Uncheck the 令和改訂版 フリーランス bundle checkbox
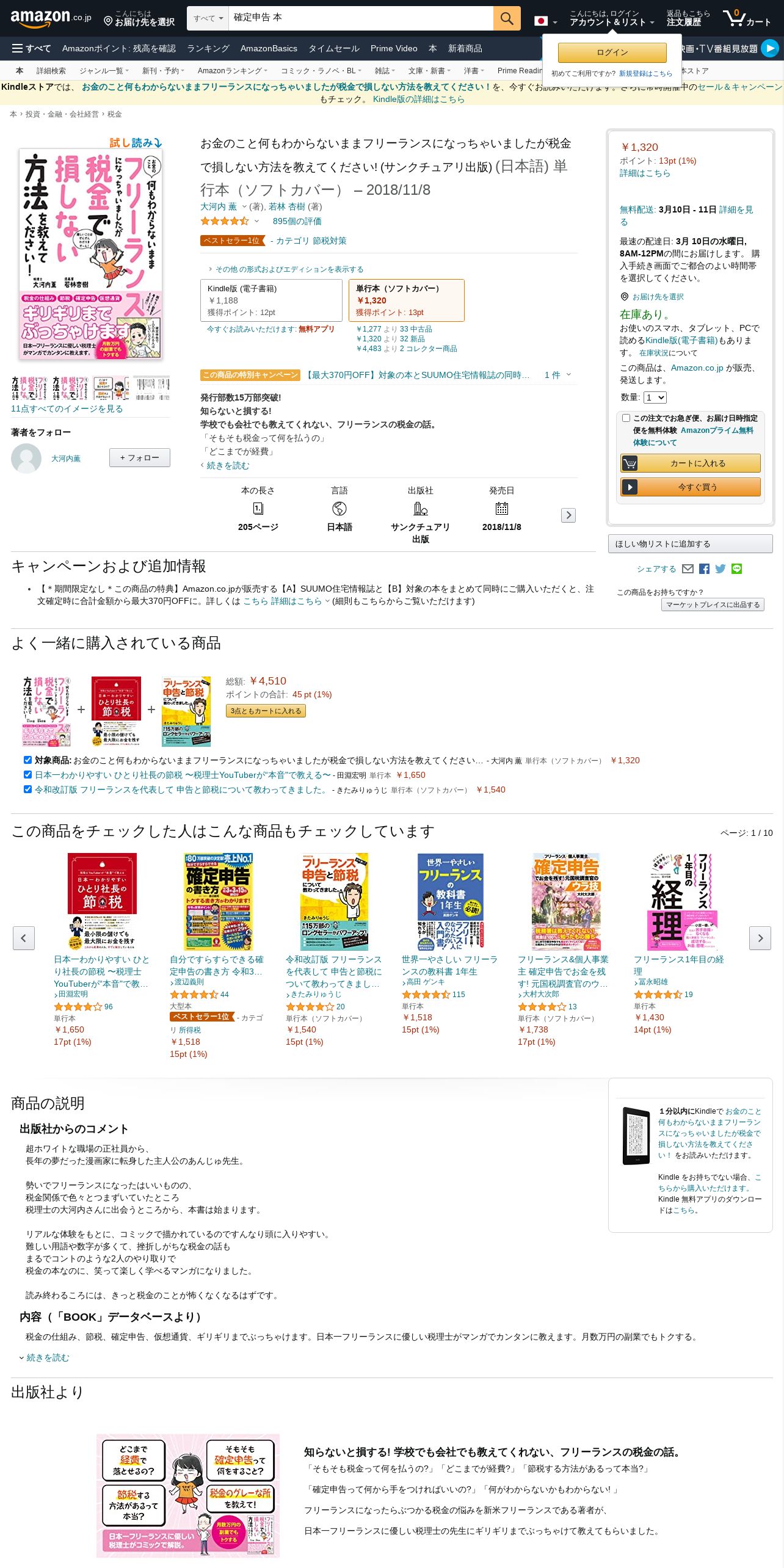 point(27,789)
